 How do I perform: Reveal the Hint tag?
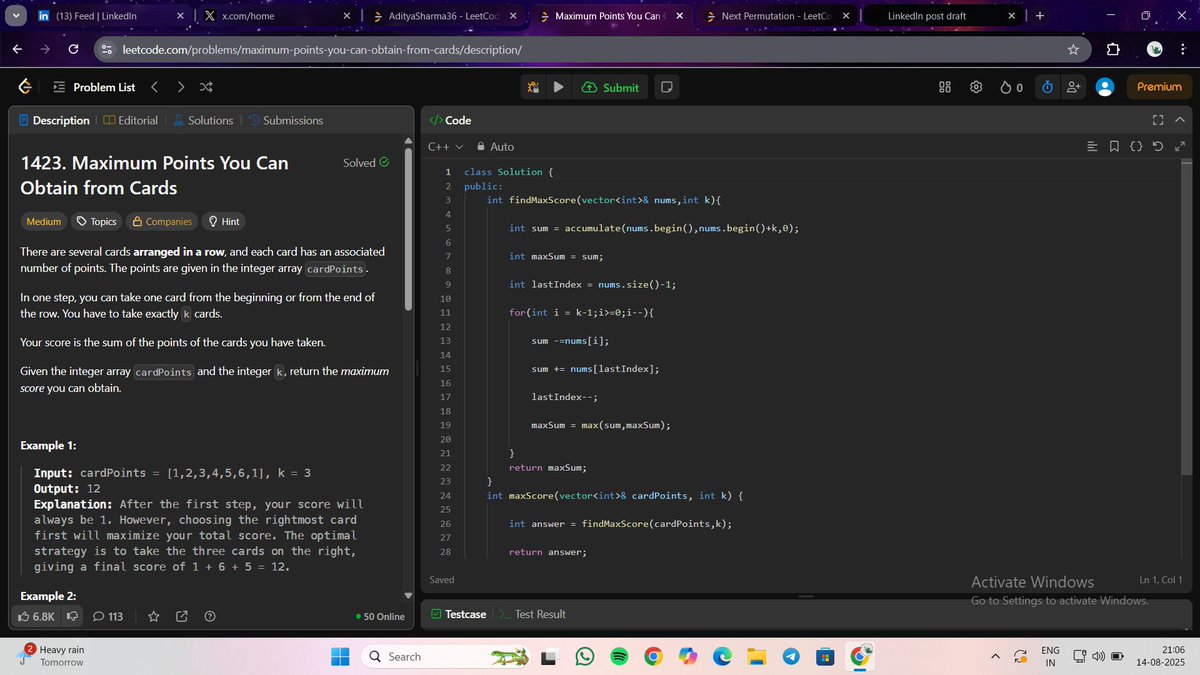point(222,222)
